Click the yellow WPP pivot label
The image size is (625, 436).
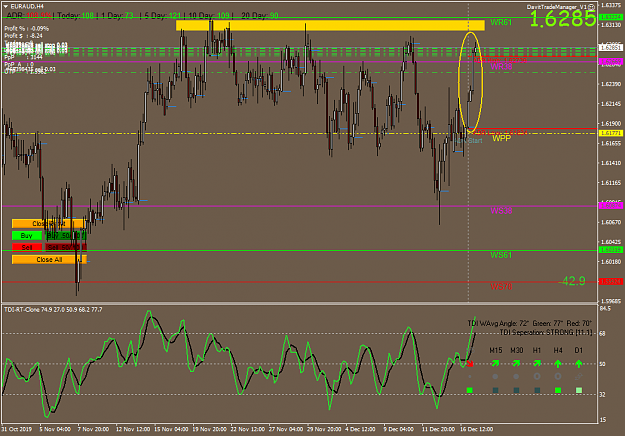pos(501,138)
